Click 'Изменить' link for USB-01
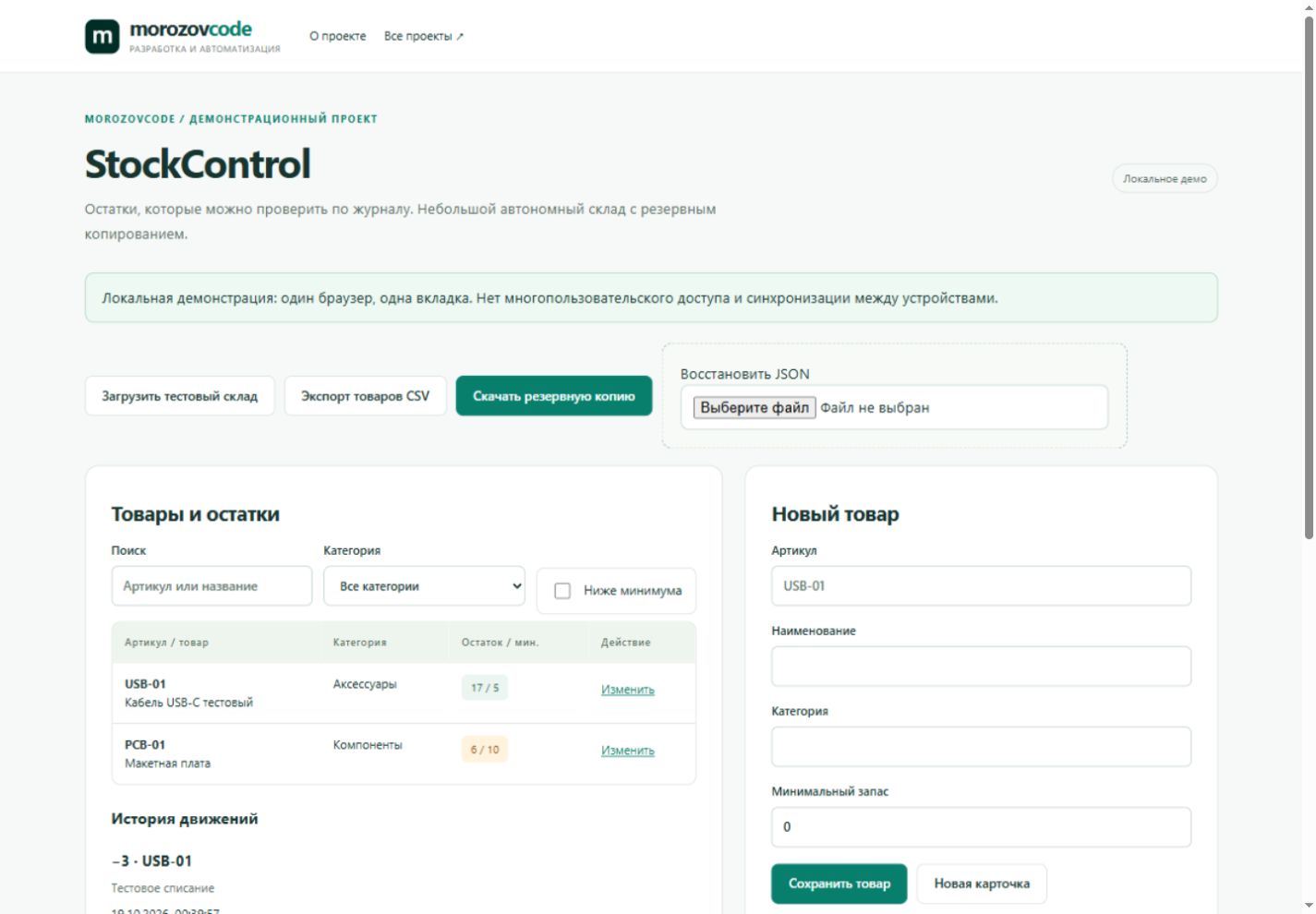Screen dimensions: 1316x914 coord(628,690)
